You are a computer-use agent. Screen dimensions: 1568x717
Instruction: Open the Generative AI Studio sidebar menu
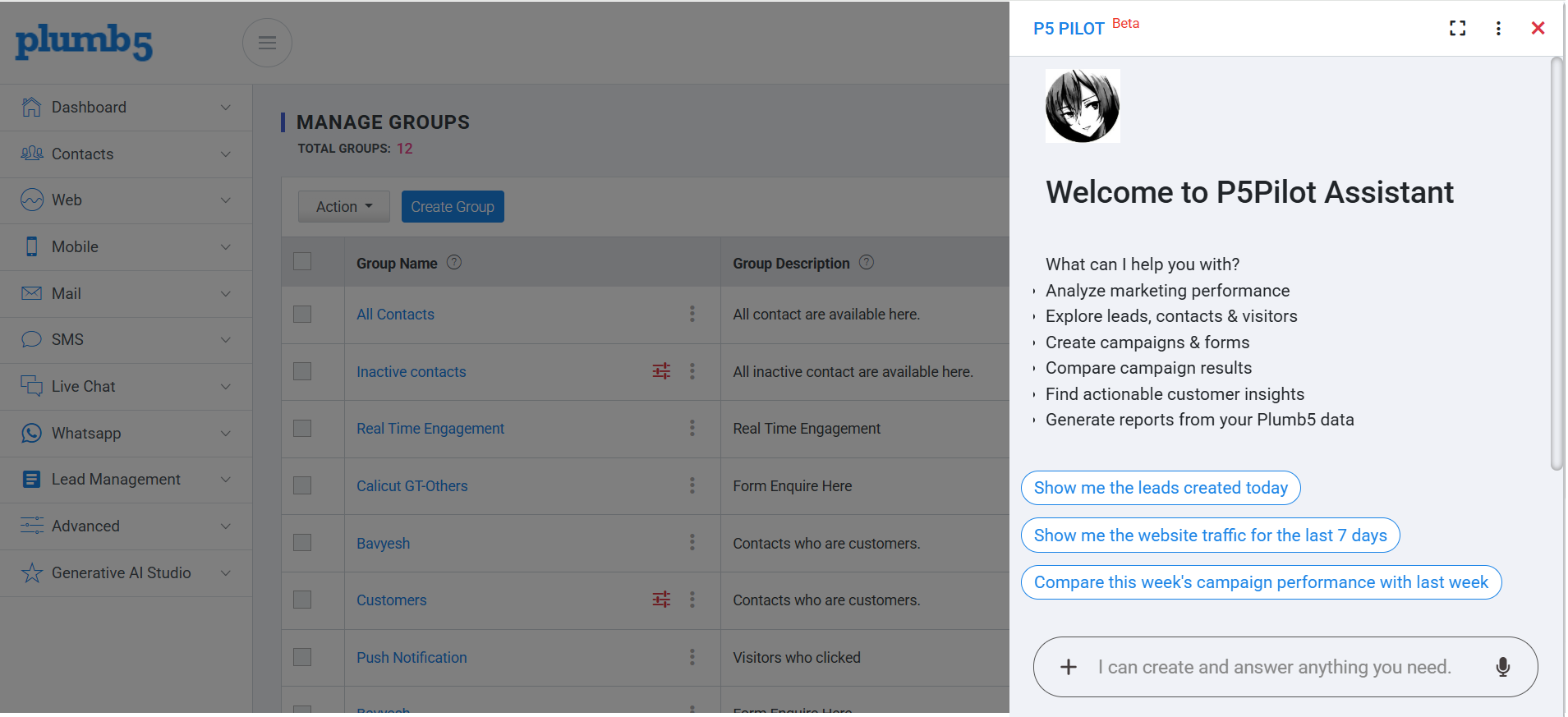126,573
